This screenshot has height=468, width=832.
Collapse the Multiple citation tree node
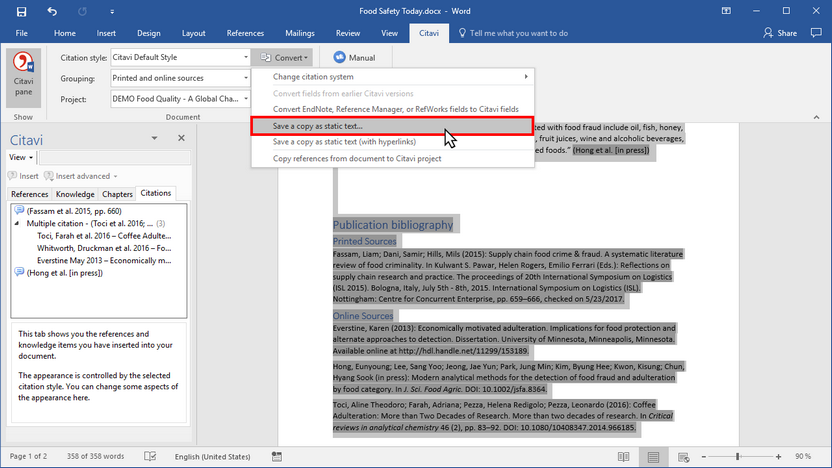pos(17,223)
